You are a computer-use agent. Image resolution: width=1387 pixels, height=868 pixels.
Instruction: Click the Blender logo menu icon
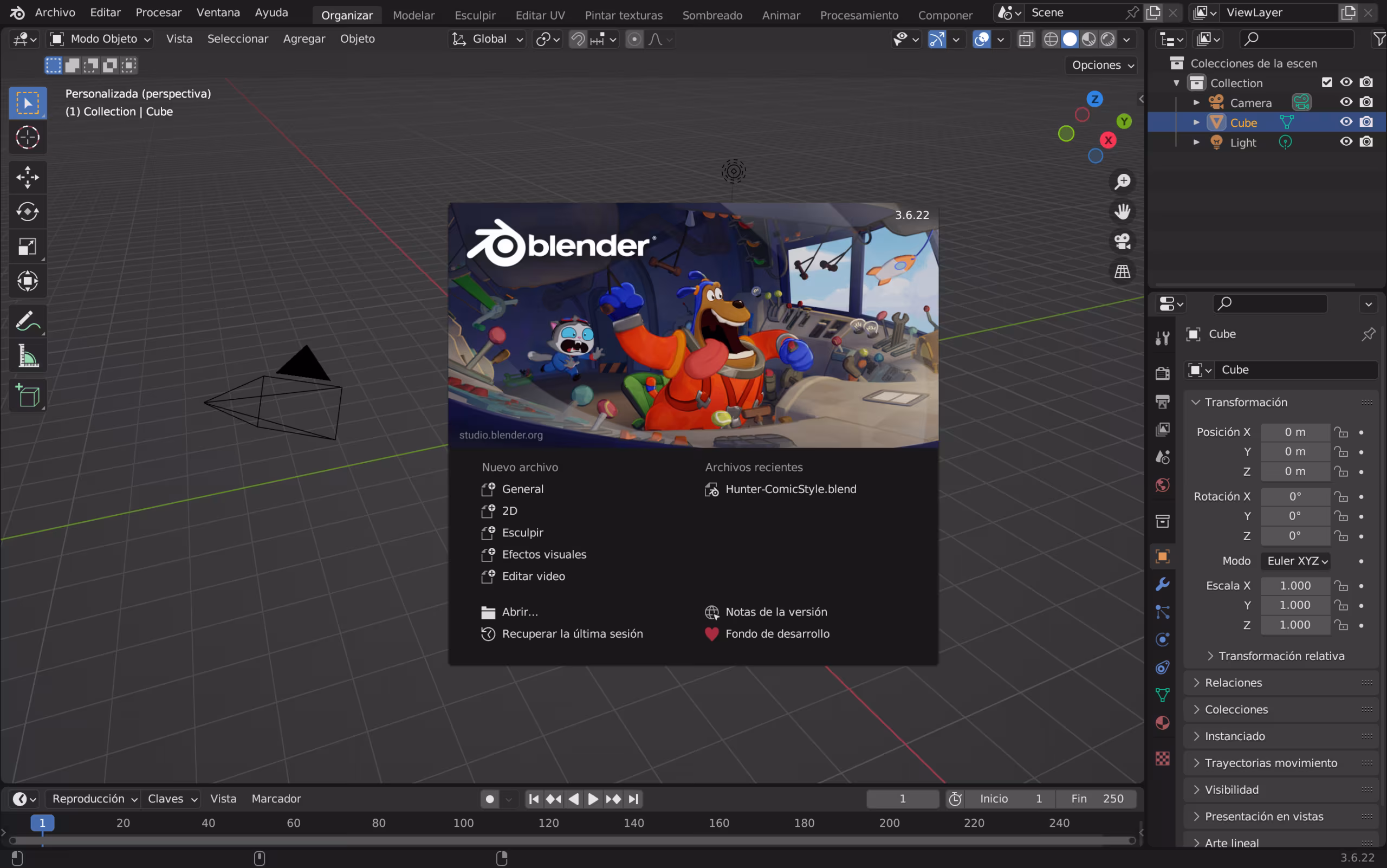point(17,12)
